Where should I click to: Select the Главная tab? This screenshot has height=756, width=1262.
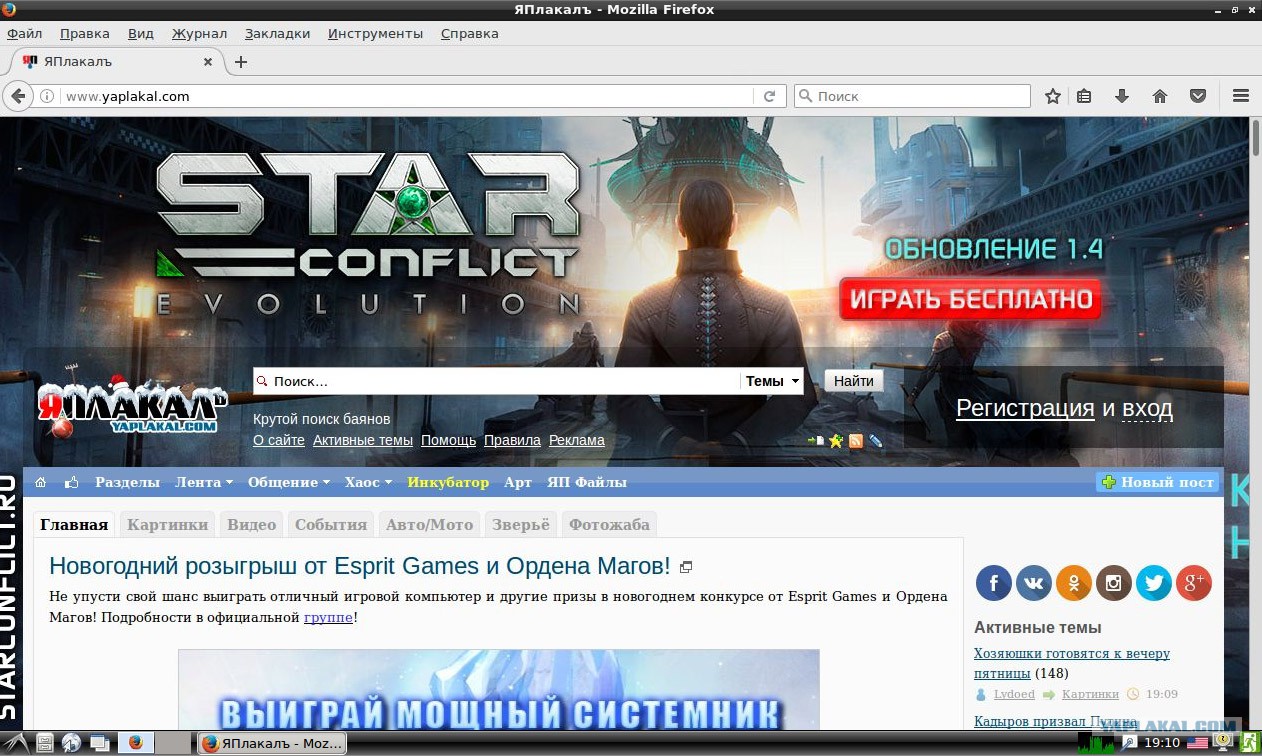point(74,524)
